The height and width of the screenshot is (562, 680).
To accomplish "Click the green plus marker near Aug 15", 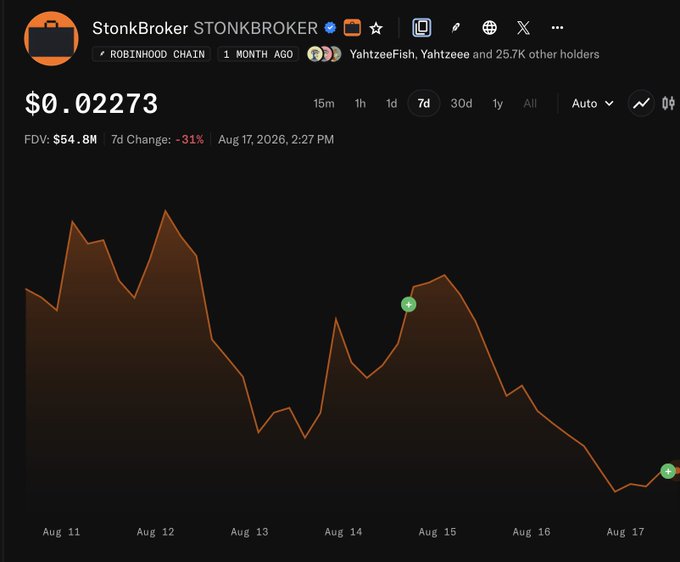I will tap(409, 304).
